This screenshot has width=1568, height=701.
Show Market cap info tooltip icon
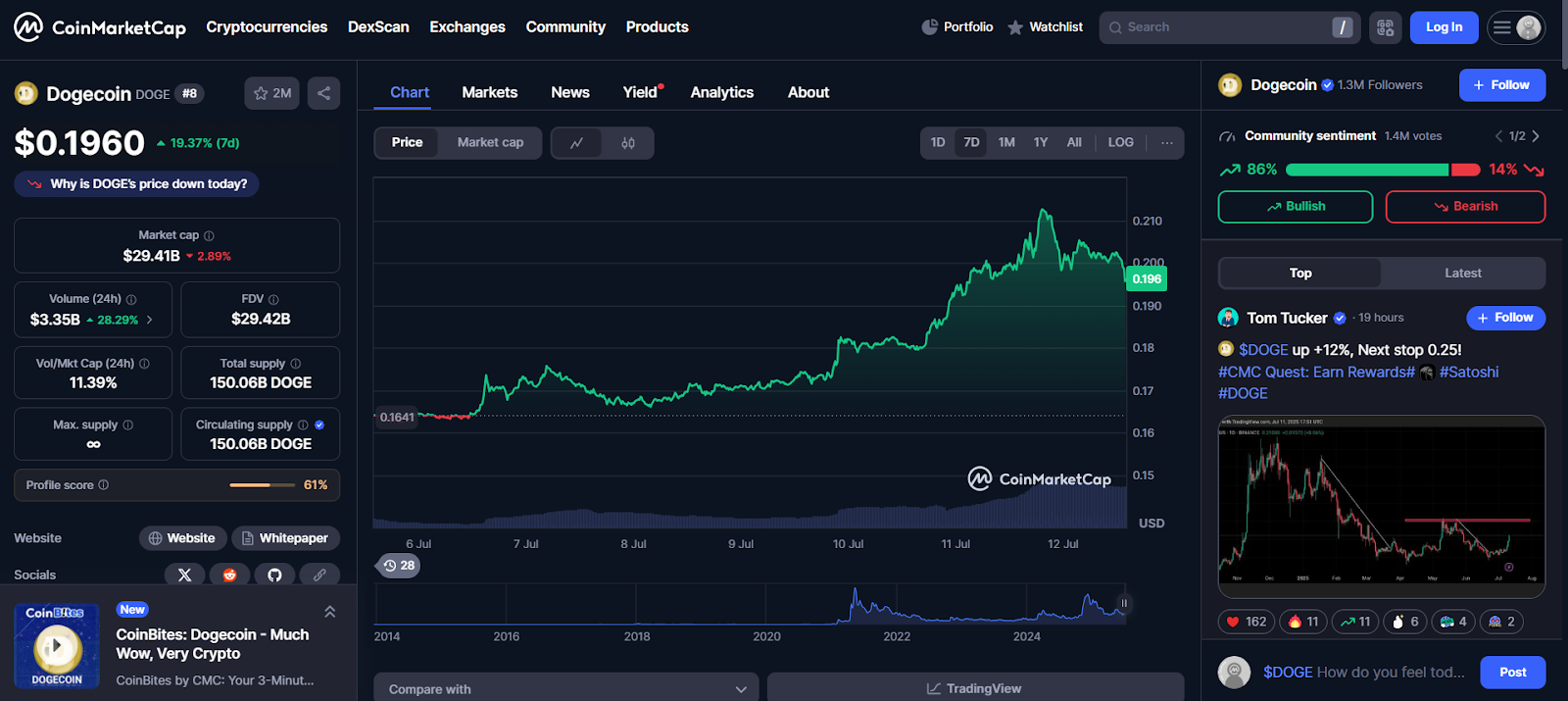click(x=209, y=235)
